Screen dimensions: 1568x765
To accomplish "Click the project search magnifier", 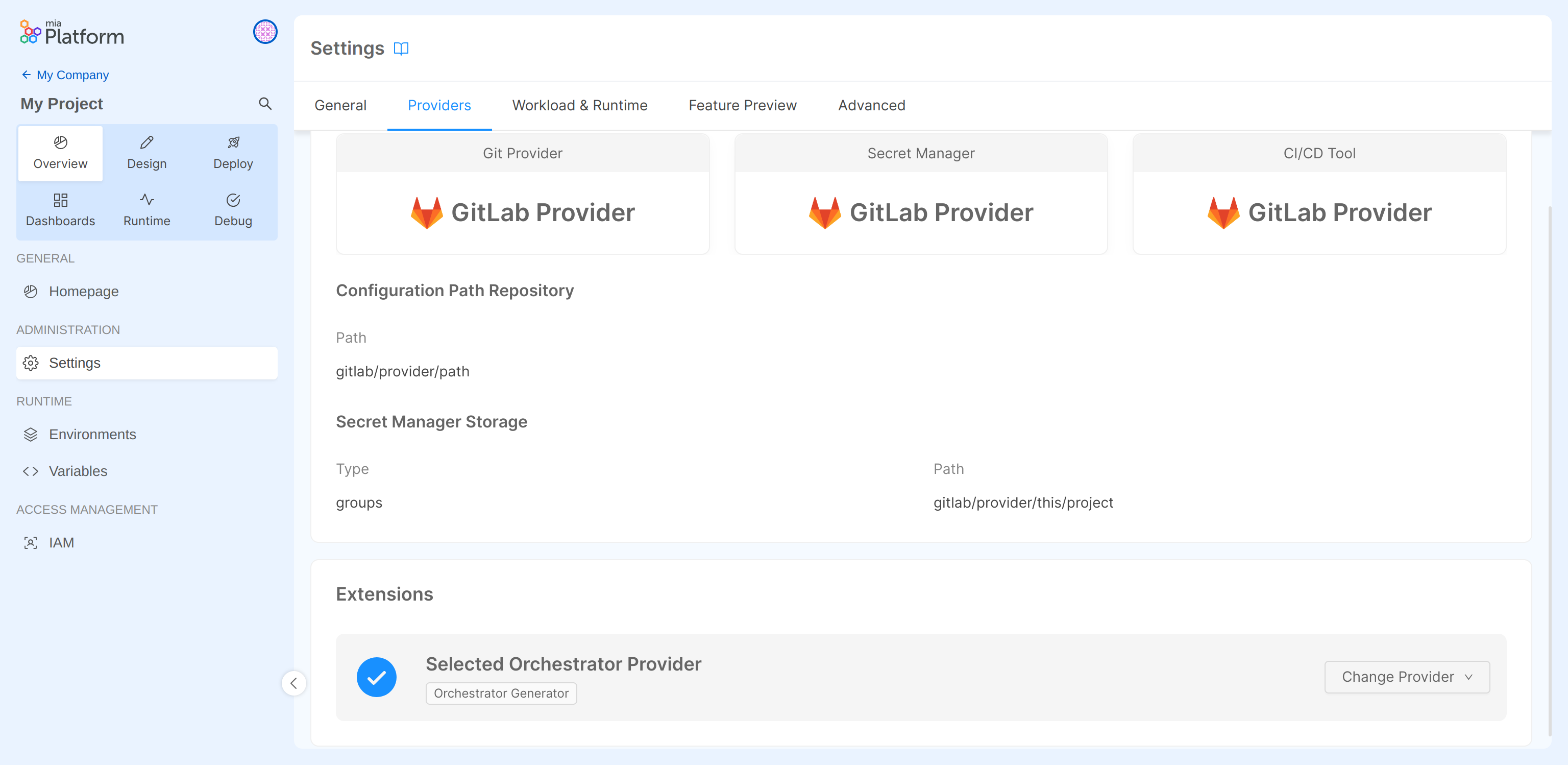I will point(265,104).
